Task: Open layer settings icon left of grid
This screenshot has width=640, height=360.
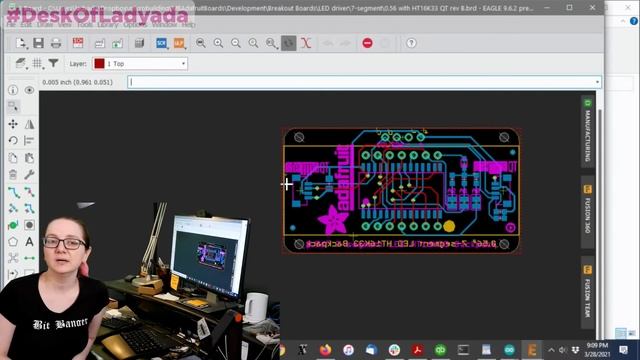Action: pyautogui.click(x=20, y=63)
